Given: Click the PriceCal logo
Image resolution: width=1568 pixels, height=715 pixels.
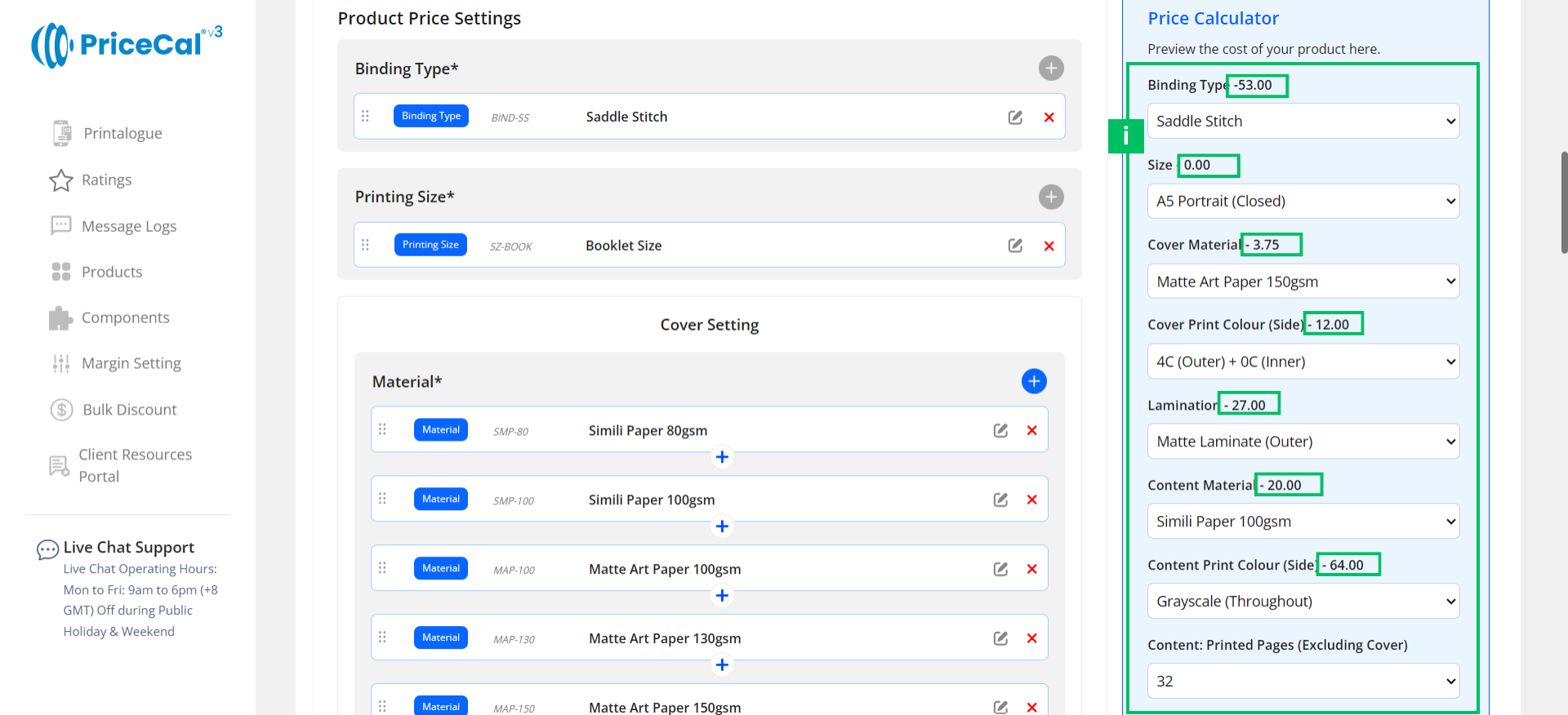Looking at the screenshot, I should click(127, 45).
